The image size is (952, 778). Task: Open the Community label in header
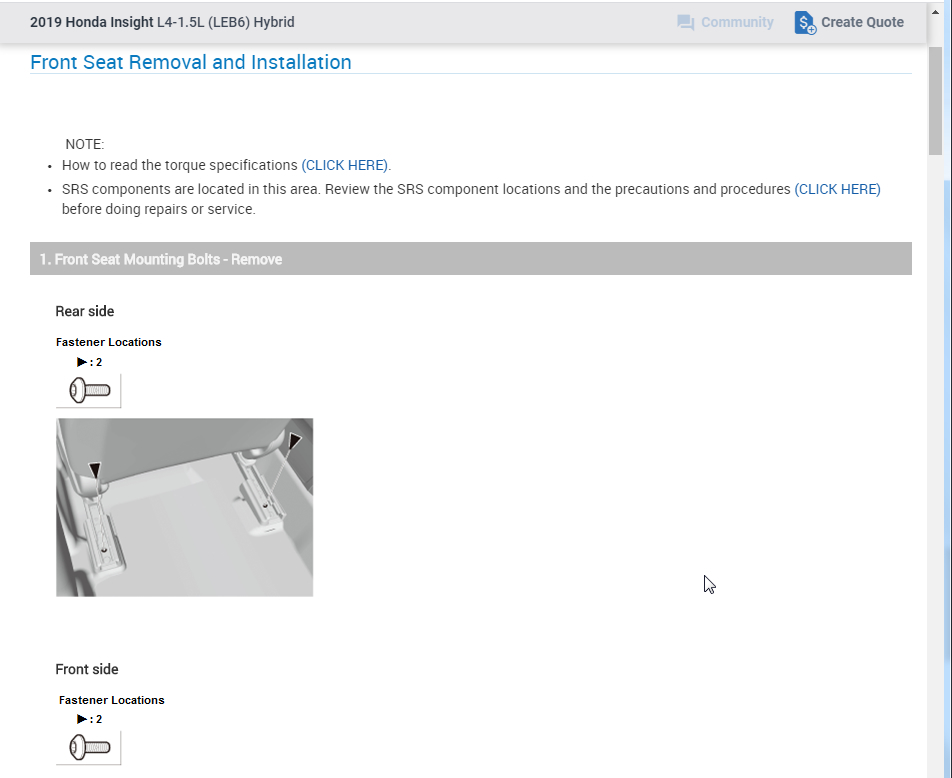pyautogui.click(x=737, y=22)
